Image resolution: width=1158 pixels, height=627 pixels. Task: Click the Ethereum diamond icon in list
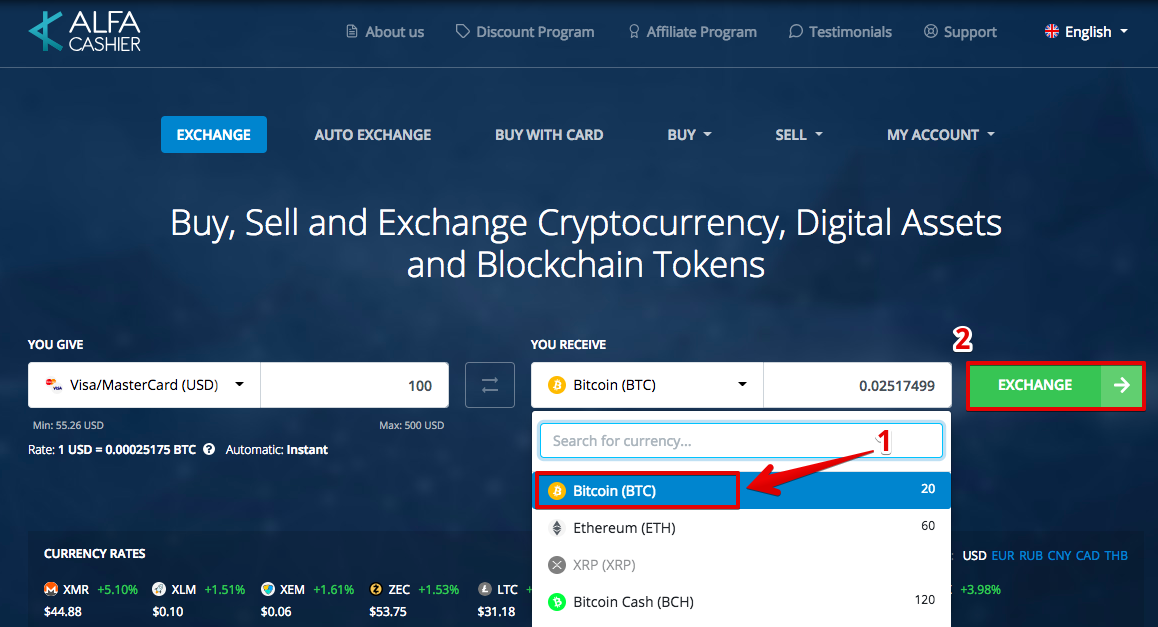click(x=557, y=527)
